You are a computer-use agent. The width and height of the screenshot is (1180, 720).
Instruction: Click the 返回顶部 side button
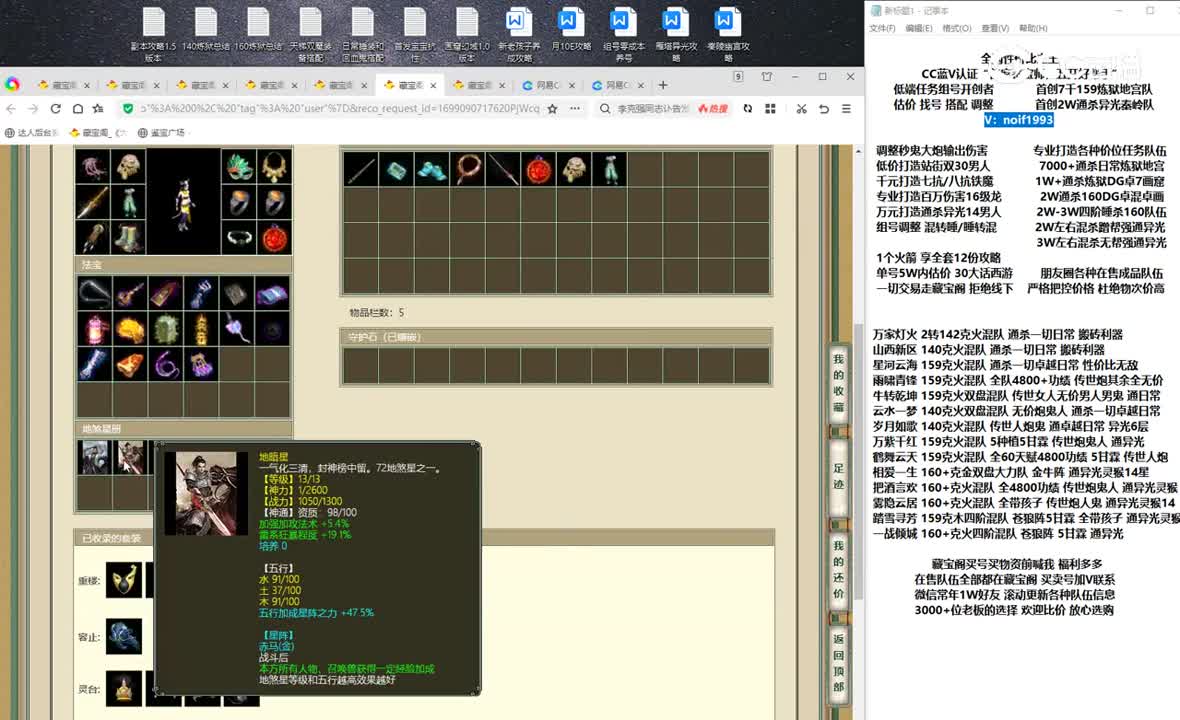pos(838,663)
